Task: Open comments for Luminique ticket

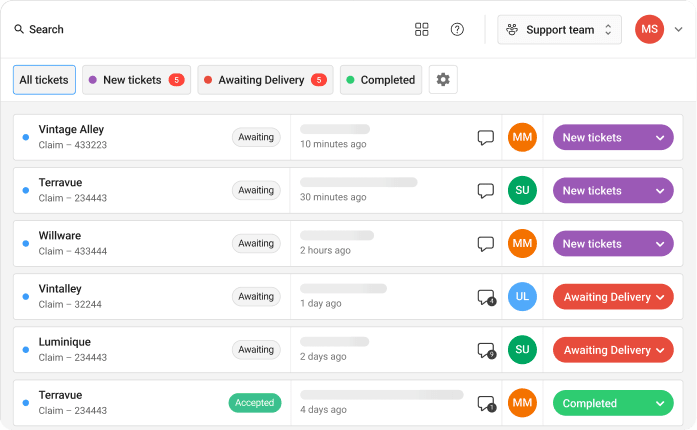Action: point(486,350)
